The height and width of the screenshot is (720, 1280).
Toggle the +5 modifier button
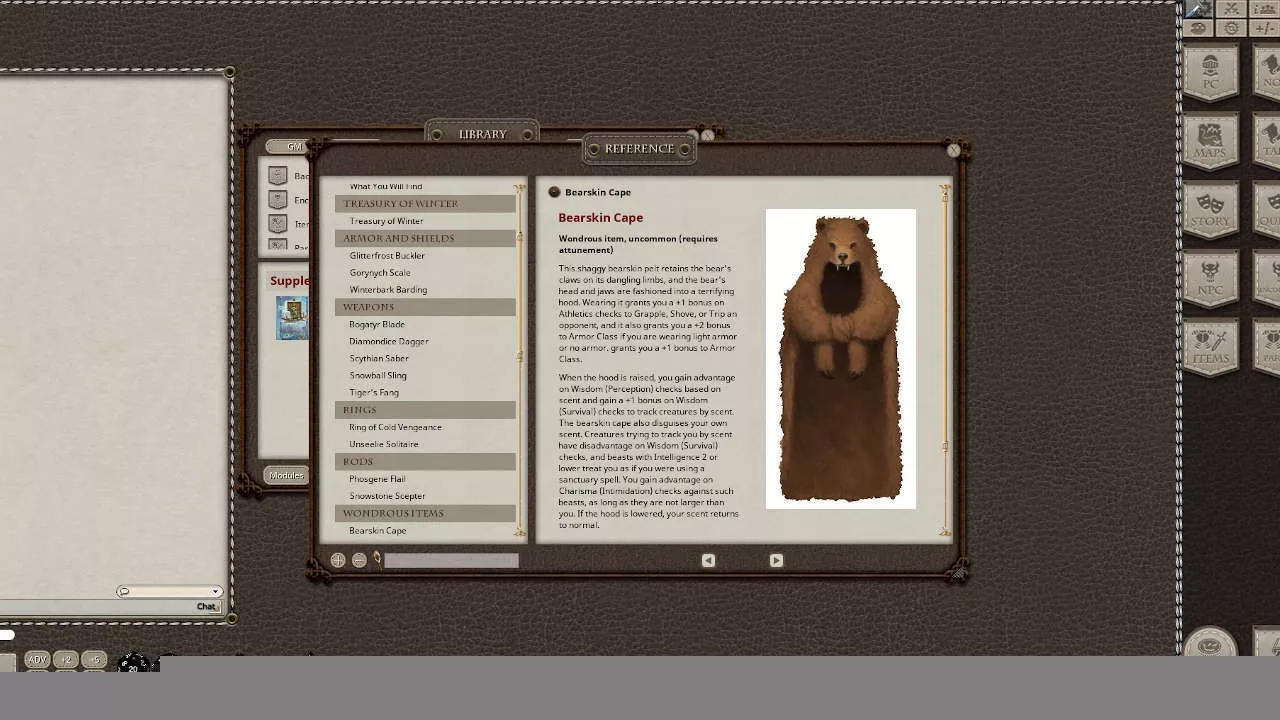click(x=94, y=660)
